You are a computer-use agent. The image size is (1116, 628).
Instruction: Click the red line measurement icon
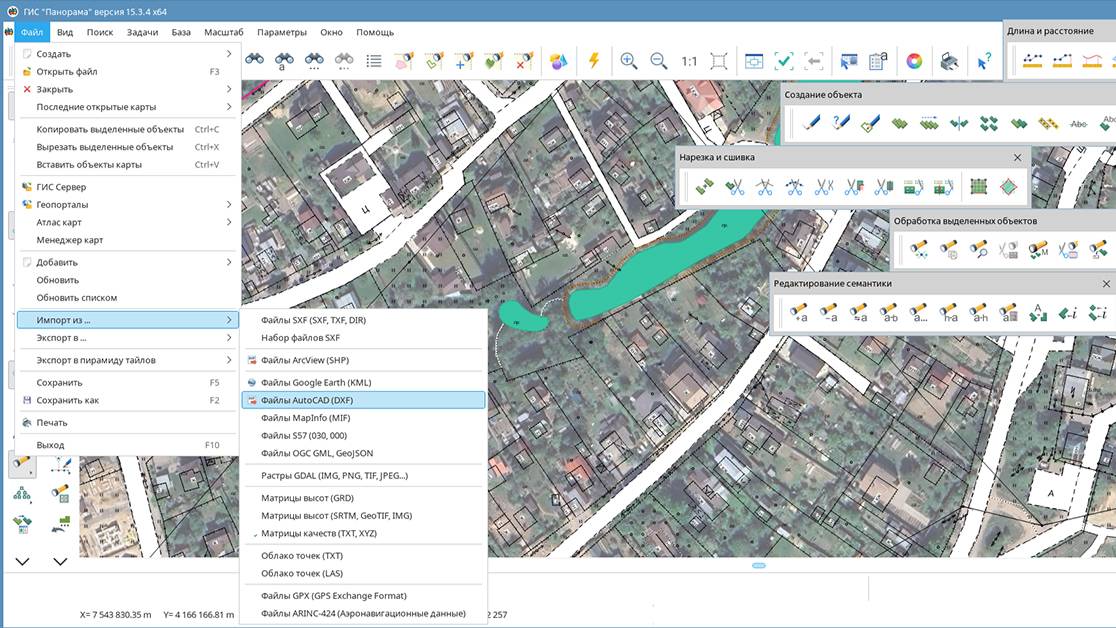1092,61
